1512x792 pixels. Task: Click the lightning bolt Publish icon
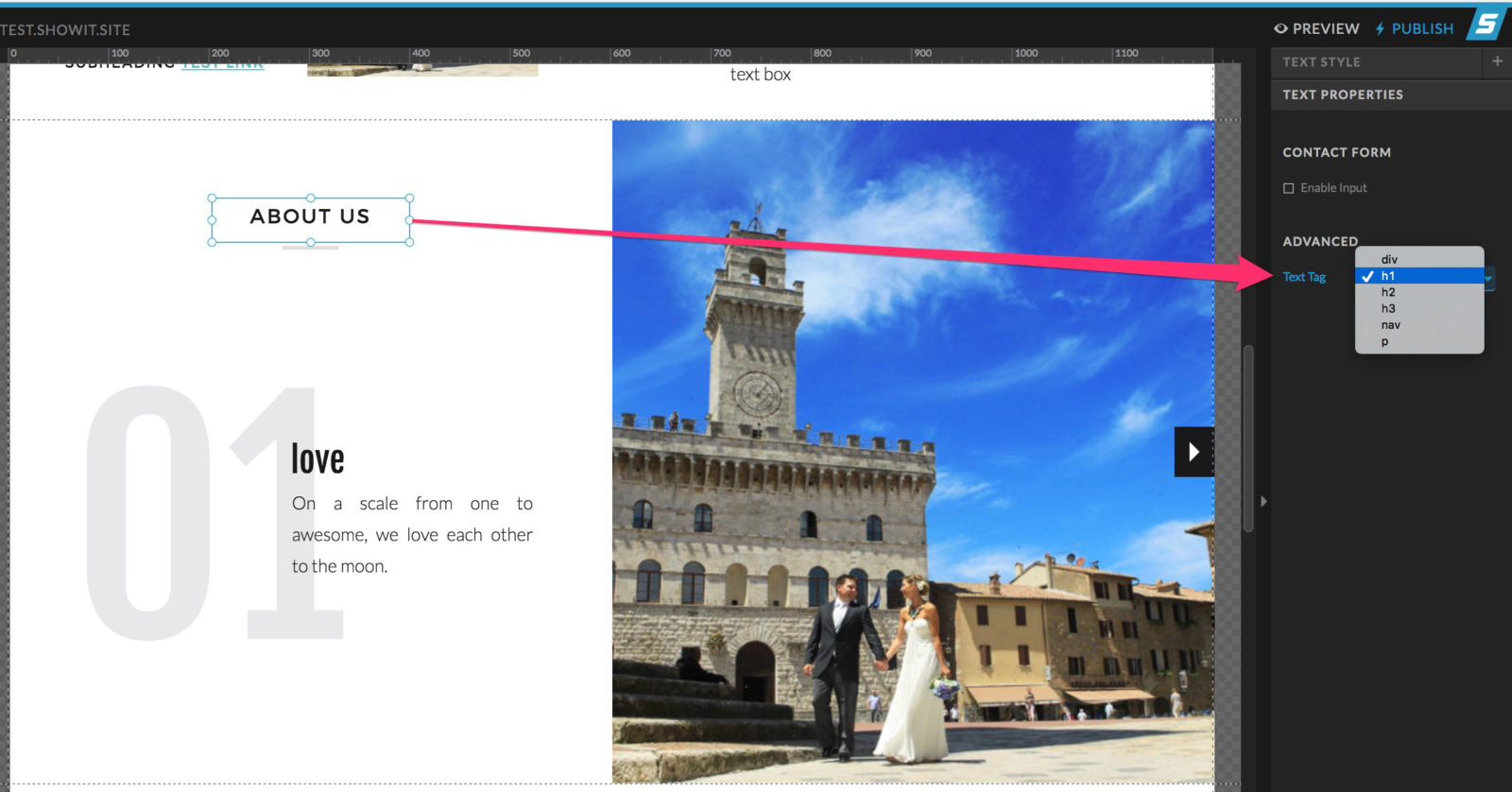(1381, 29)
